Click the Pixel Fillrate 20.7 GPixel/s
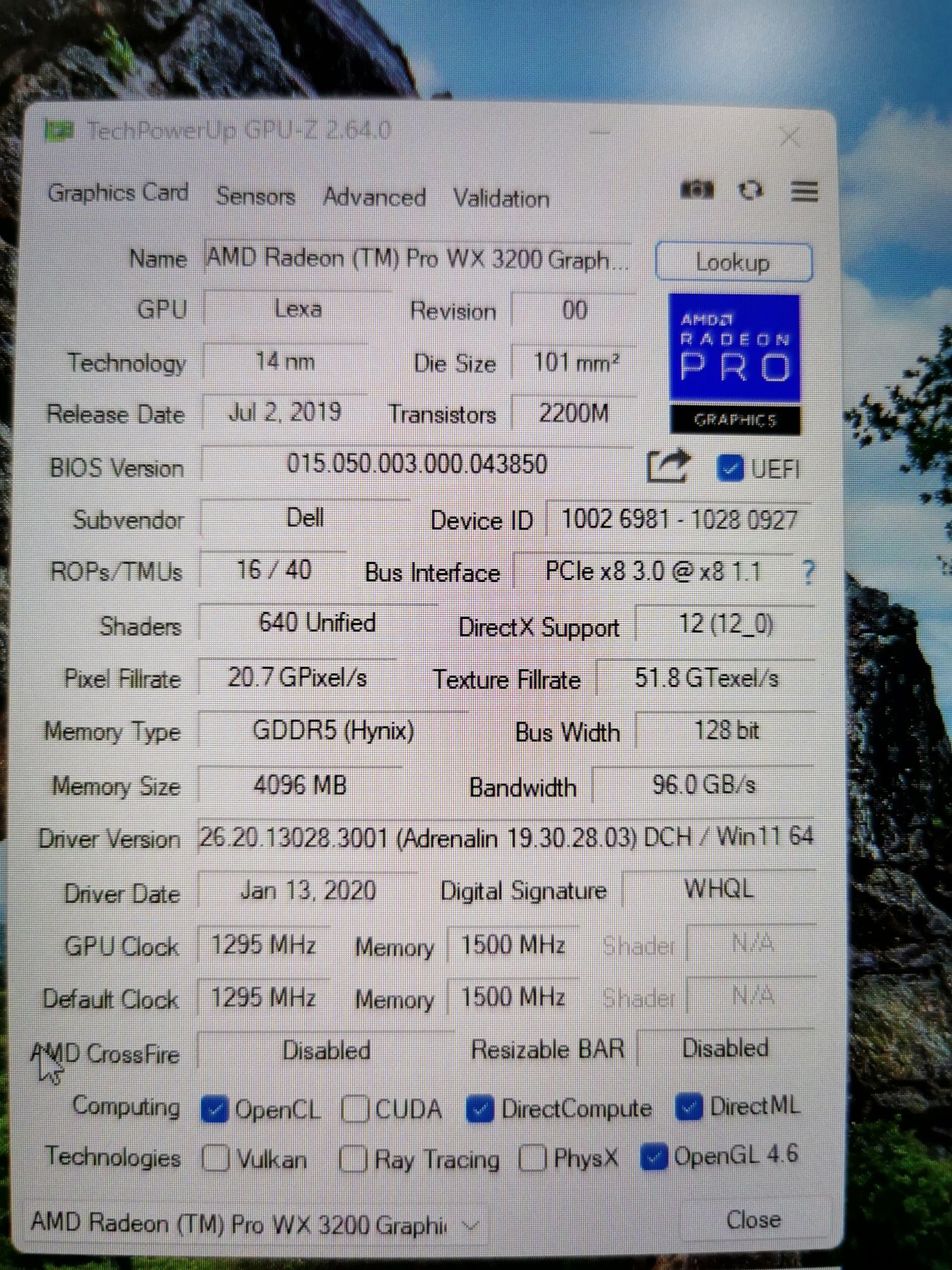 pyautogui.click(x=297, y=677)
